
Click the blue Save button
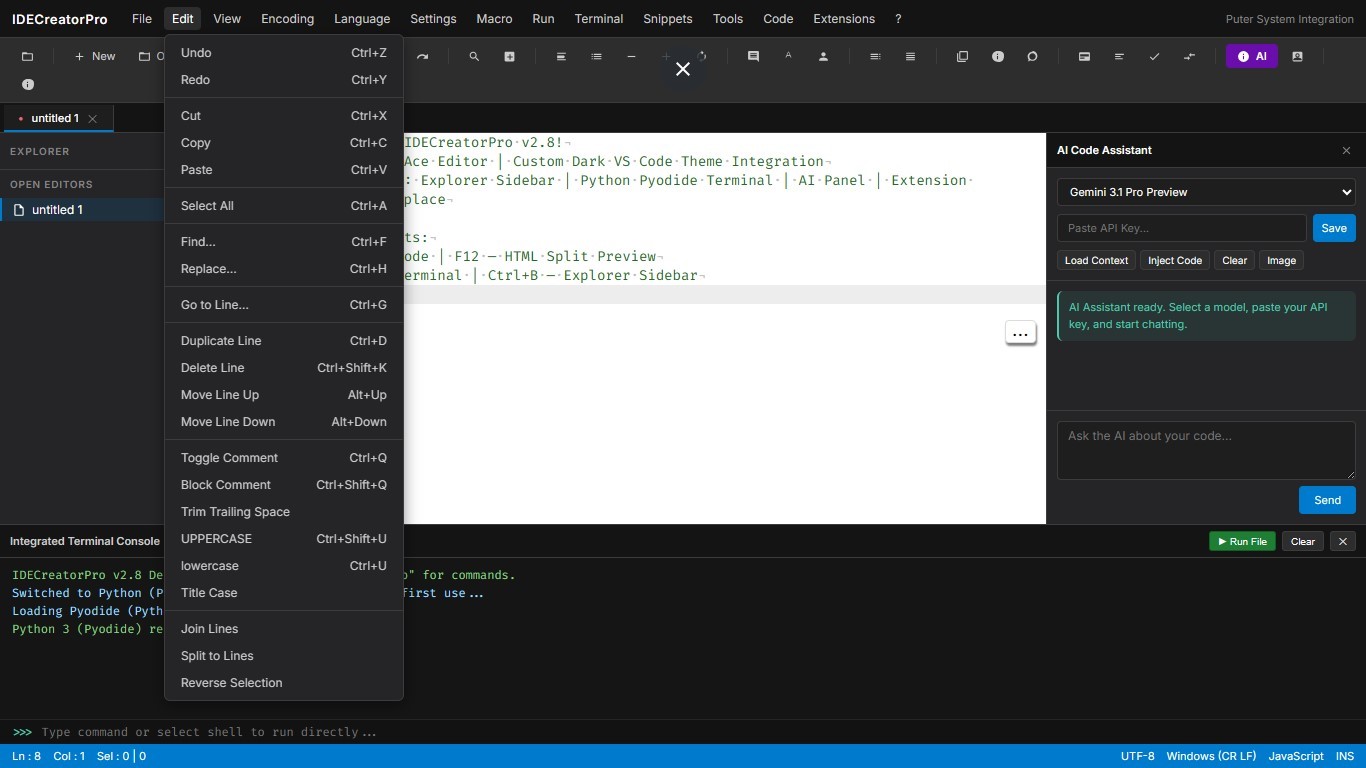[x=1334, y=228]
